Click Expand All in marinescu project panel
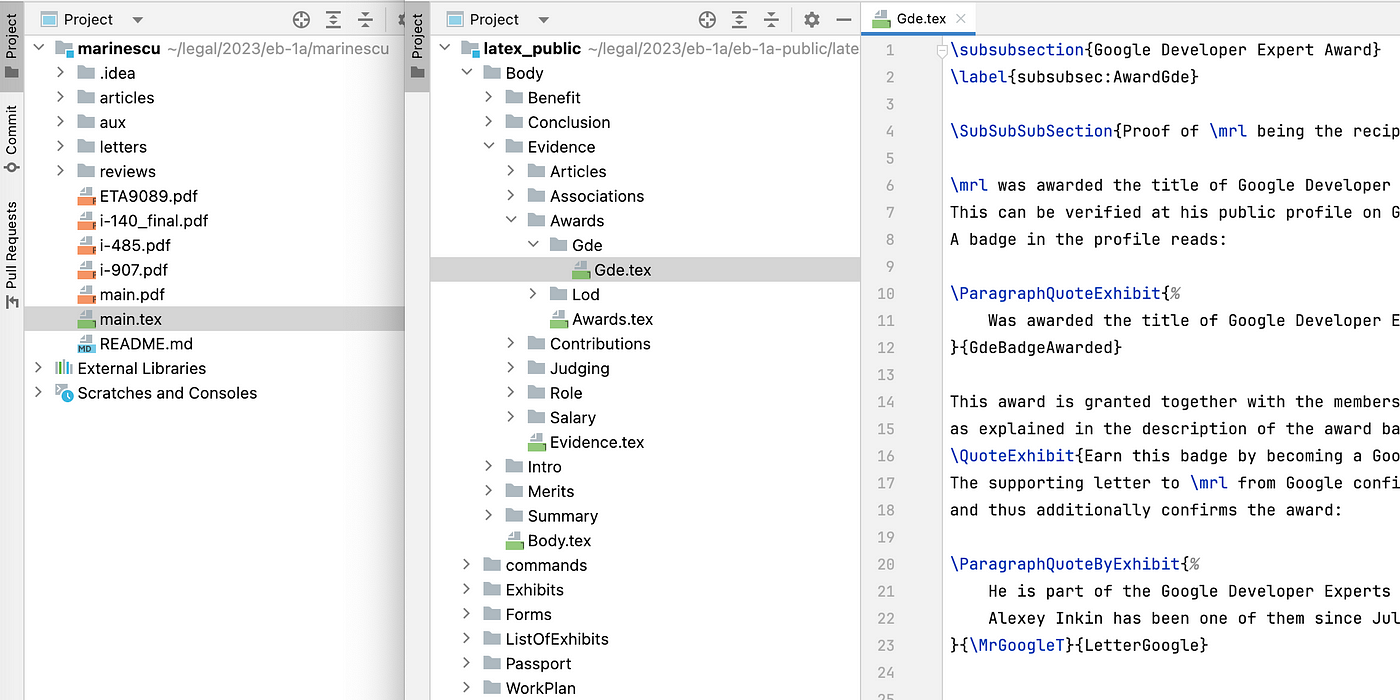This screenshot has height=700, width=1400. click(x=333, y=20)
